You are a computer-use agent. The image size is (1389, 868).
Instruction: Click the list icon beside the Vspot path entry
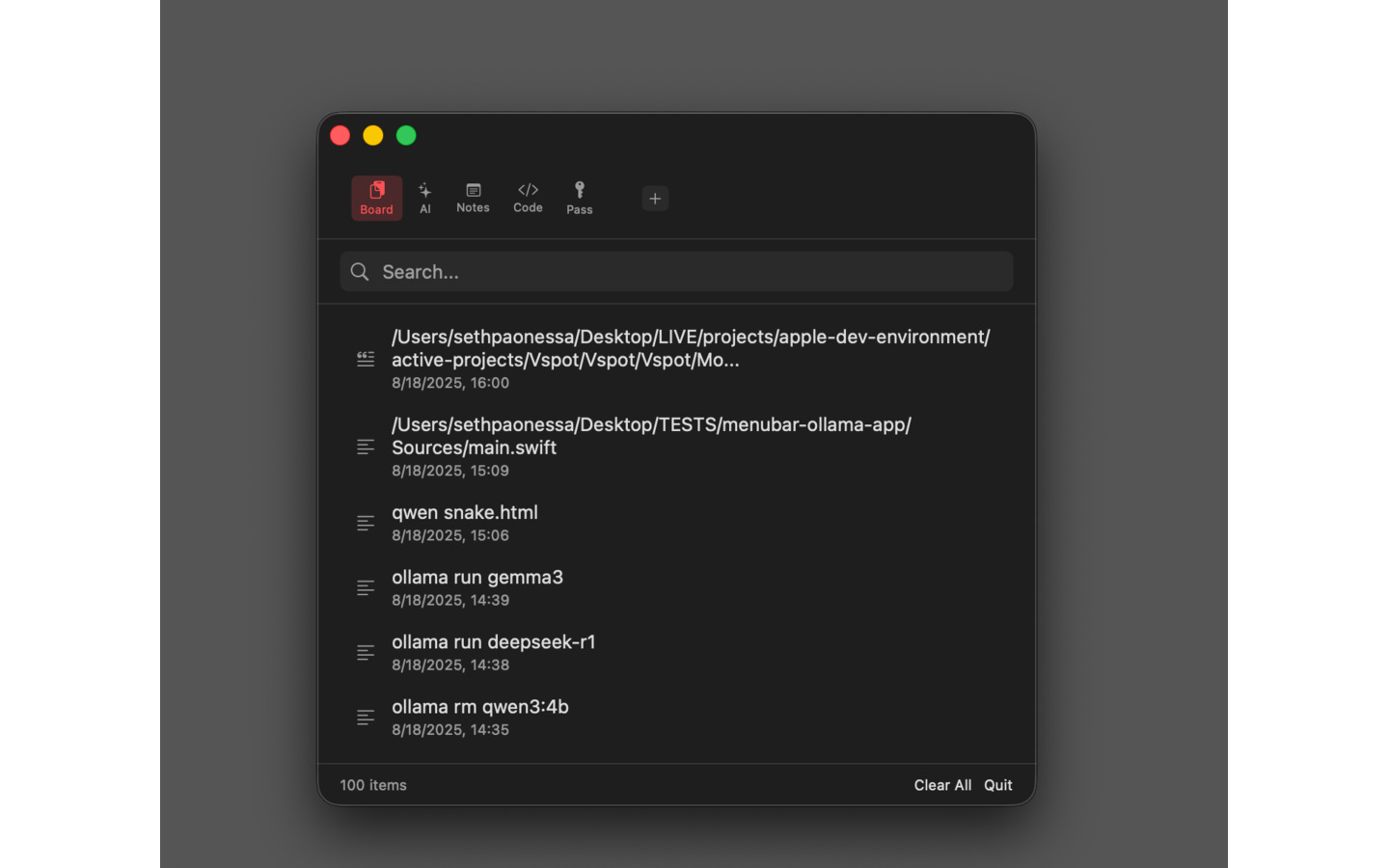click(365, 359)
